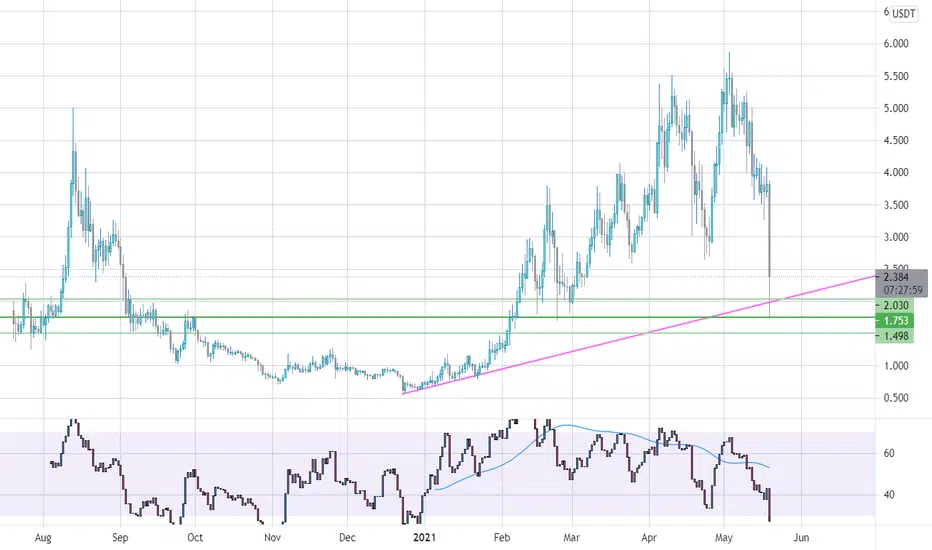932x550 pixels.
Task: Click the Oct date axis label
Action: pyautogui.click(x=195, y=538)
